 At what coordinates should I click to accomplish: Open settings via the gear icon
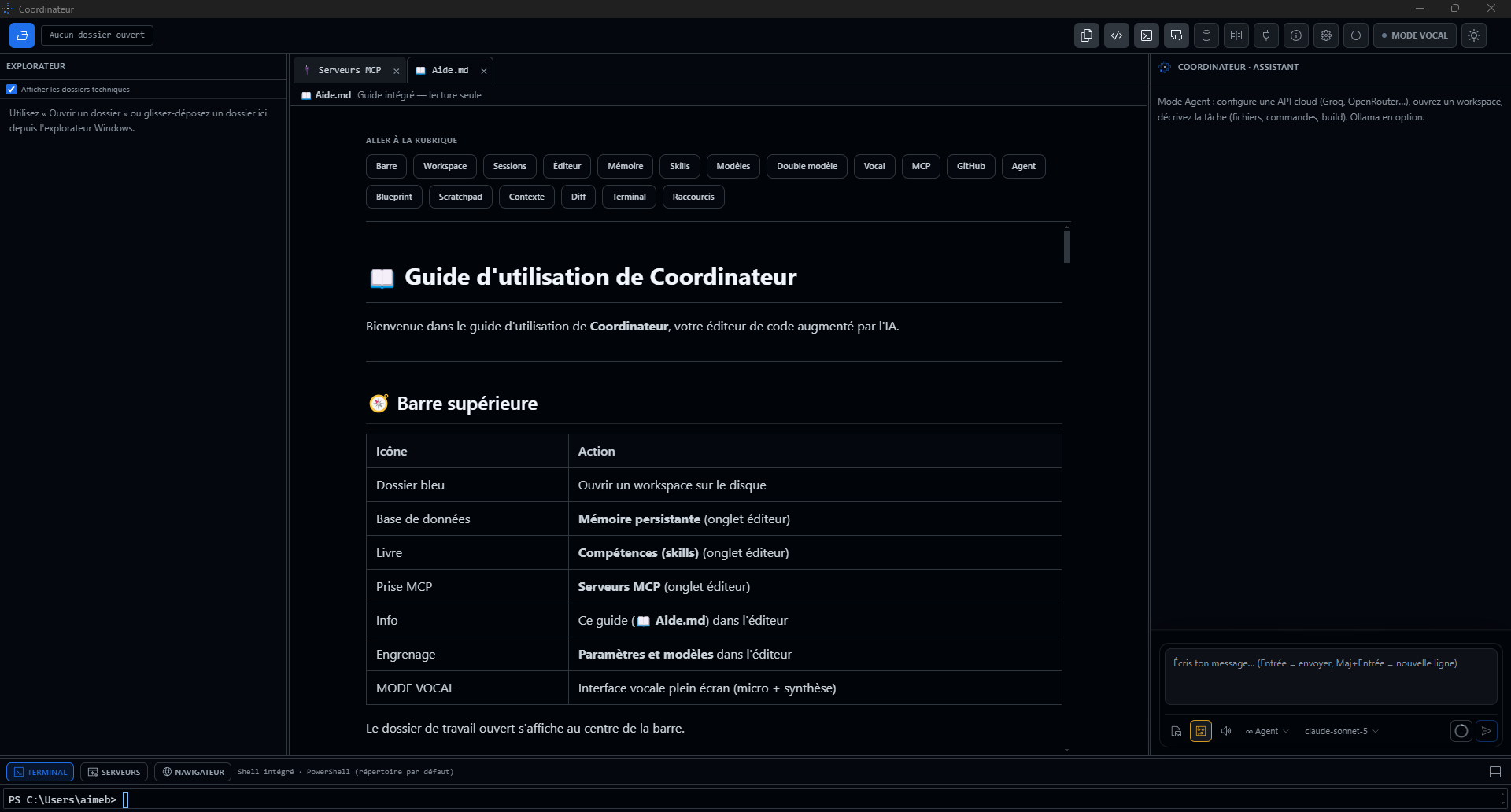(x=1326, y=35)
